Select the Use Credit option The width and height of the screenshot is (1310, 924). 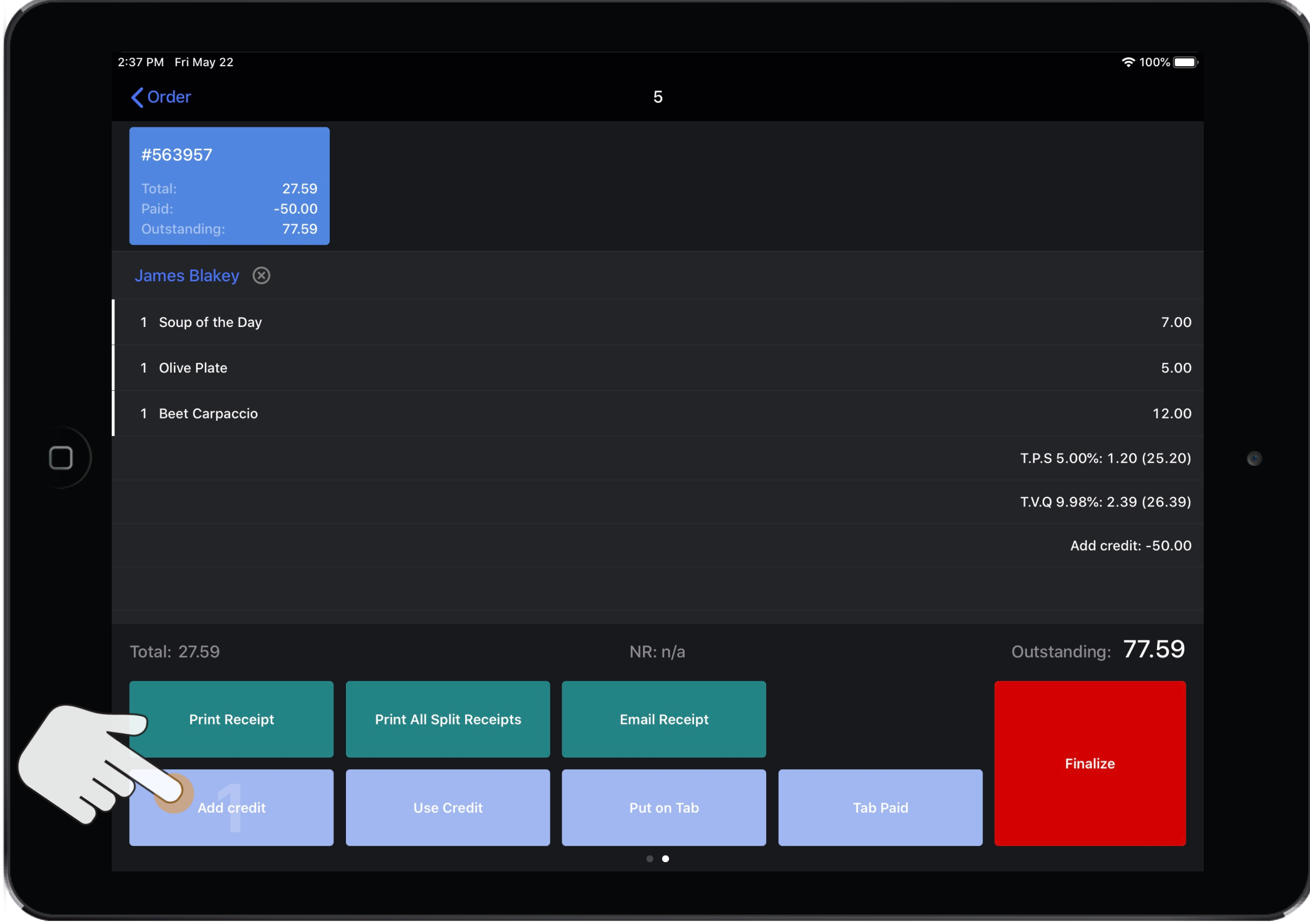point(447,807)
